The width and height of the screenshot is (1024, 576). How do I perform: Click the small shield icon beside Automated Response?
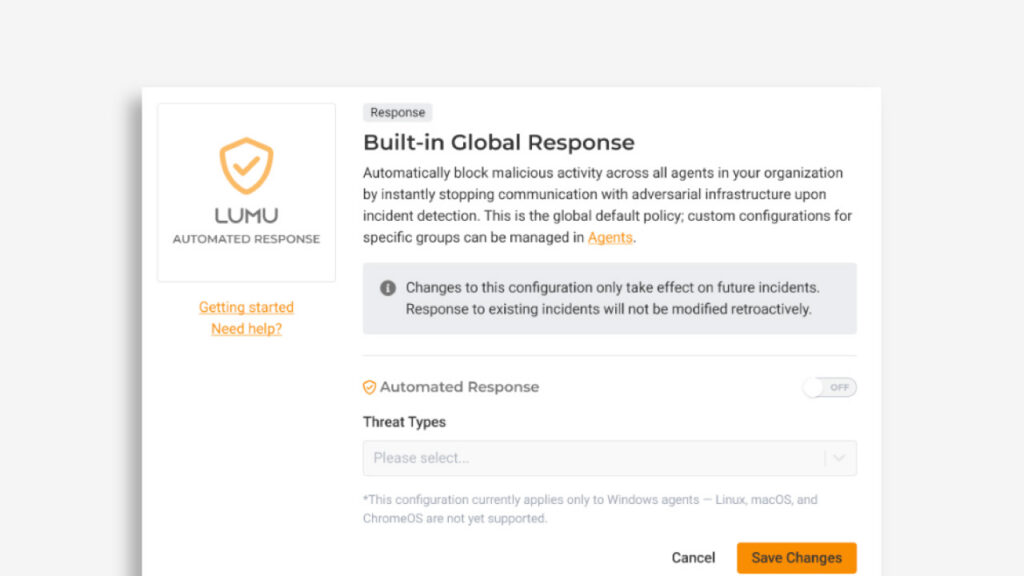point(369,387)
